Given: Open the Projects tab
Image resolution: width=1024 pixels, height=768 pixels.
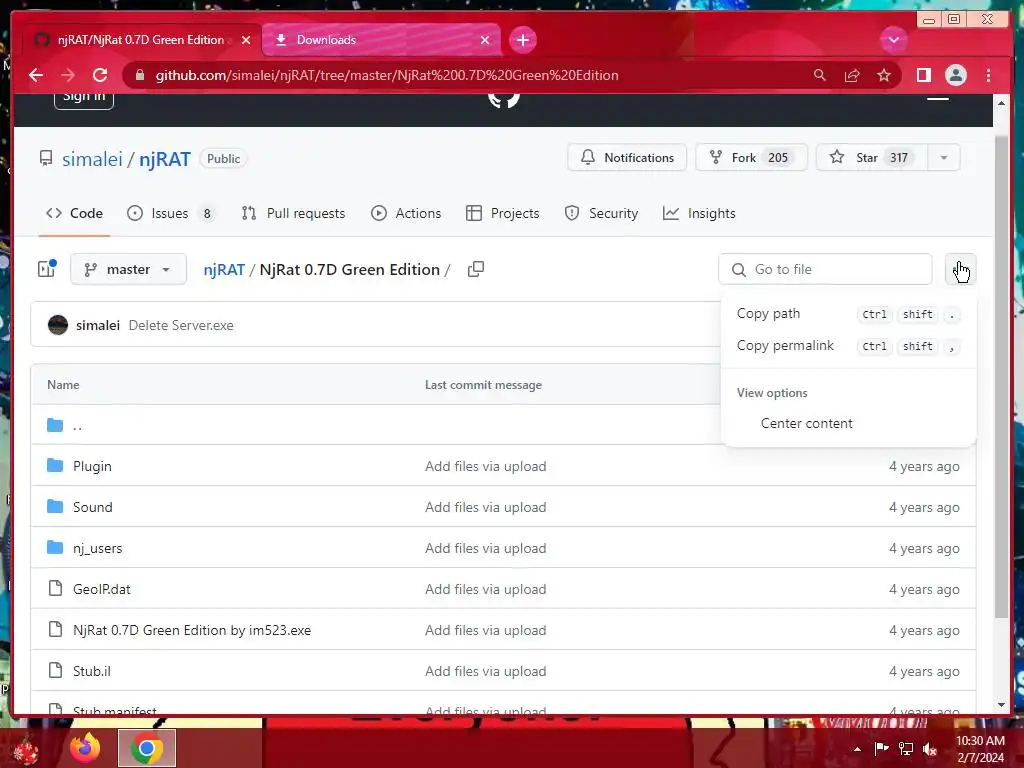Looking at the screenshot, I should click(x=503, y=214).
